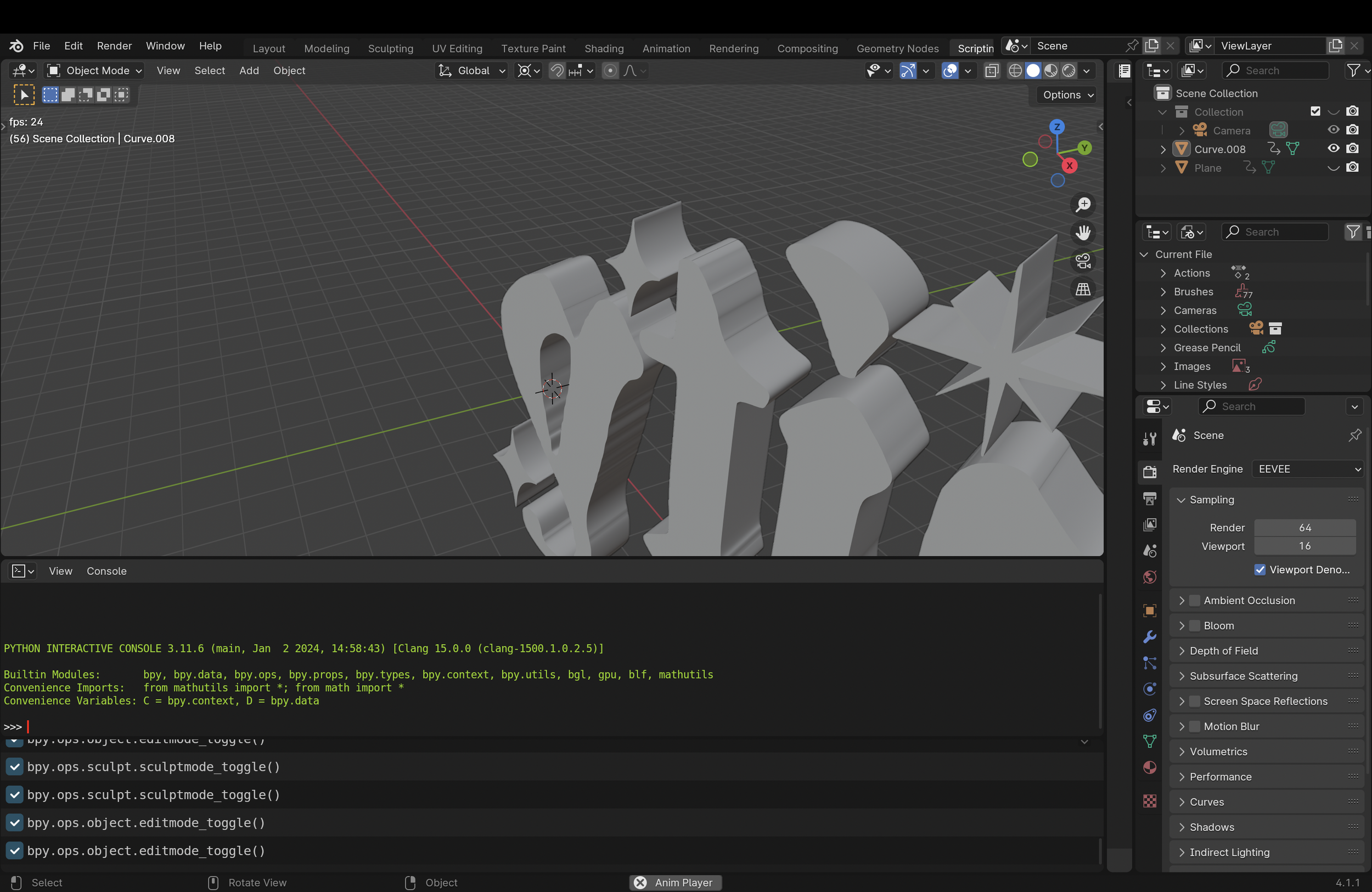
Task: Open the Output properties tab icon
Action: point(1150,499)
